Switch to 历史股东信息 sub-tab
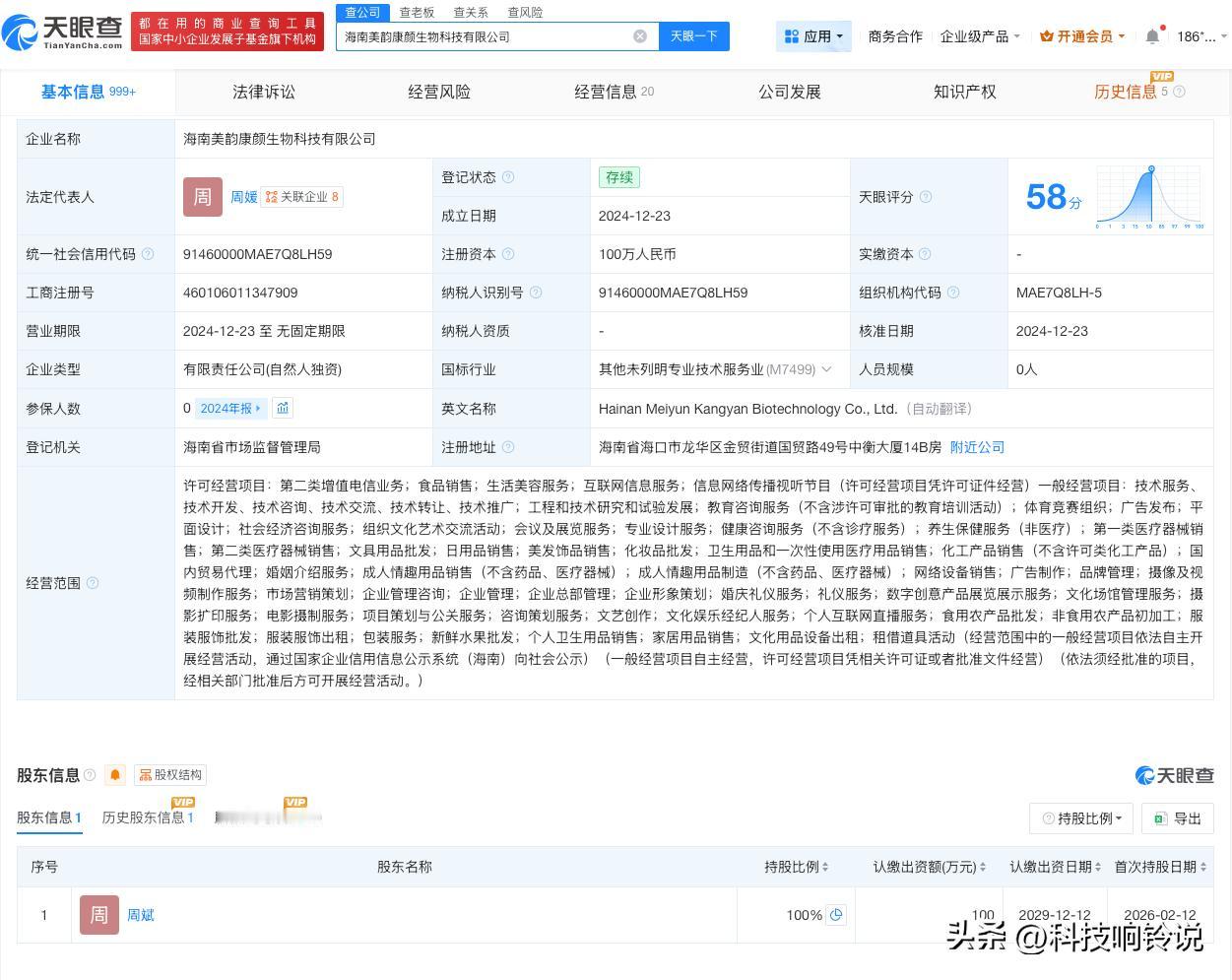Screen dimensions: 1232x980 click(x=148, y=817)
